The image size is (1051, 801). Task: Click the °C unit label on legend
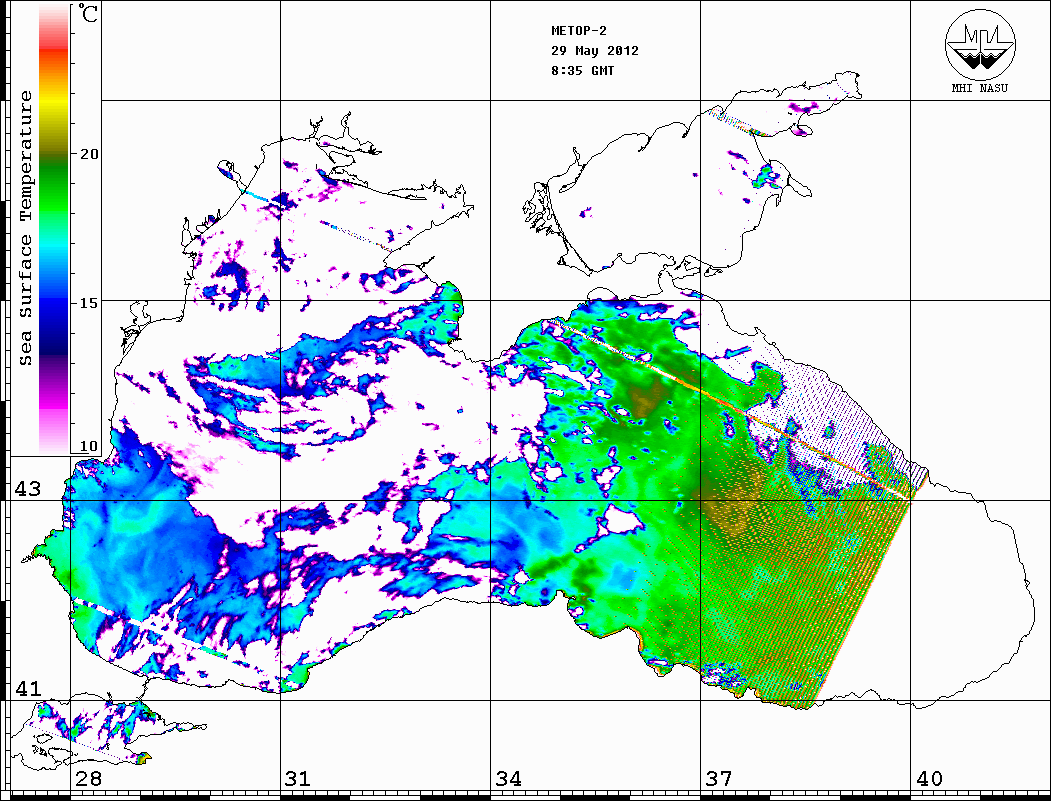[87, 13]
